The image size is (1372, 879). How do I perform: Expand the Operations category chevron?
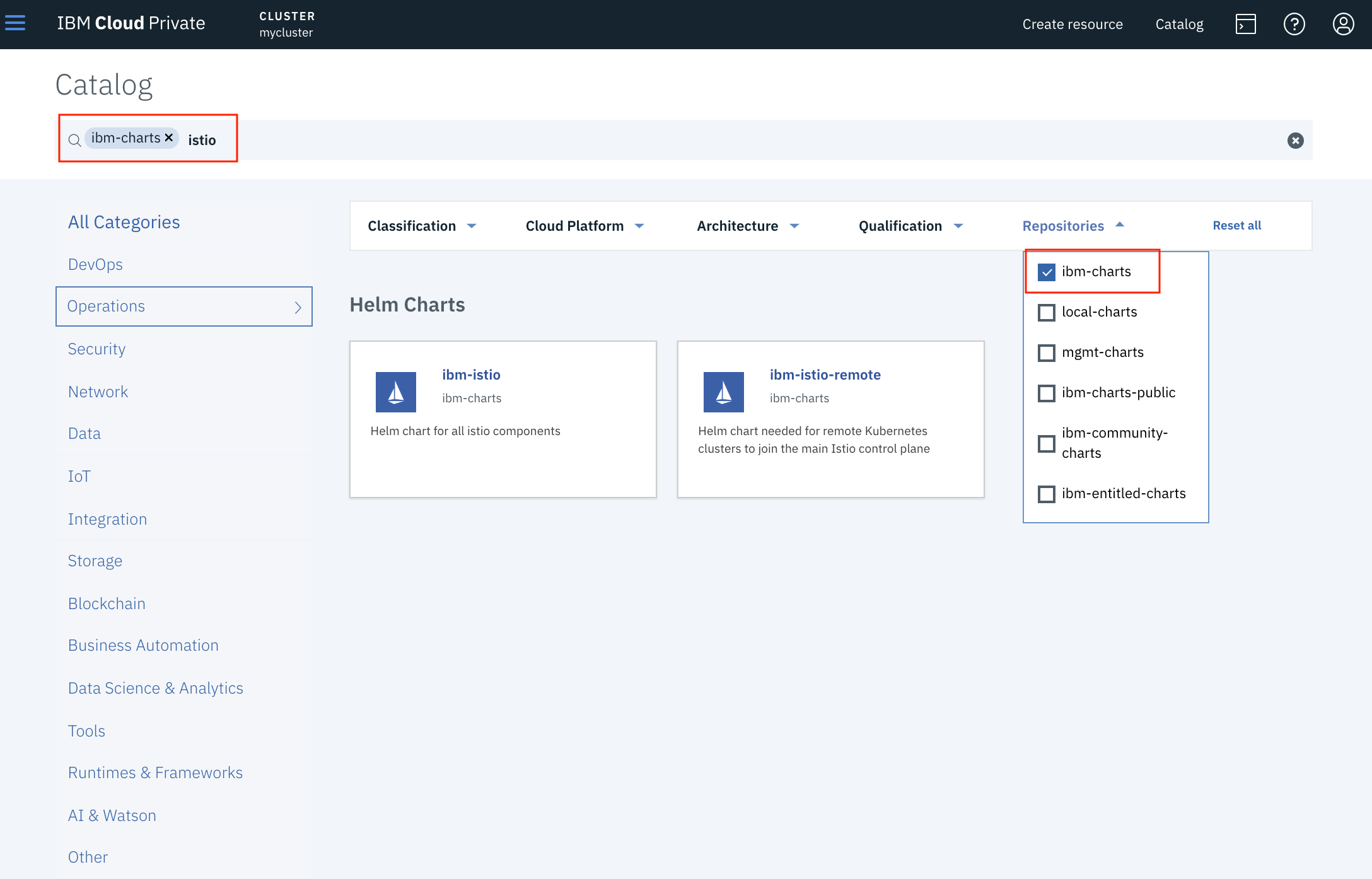coord(298,307)
